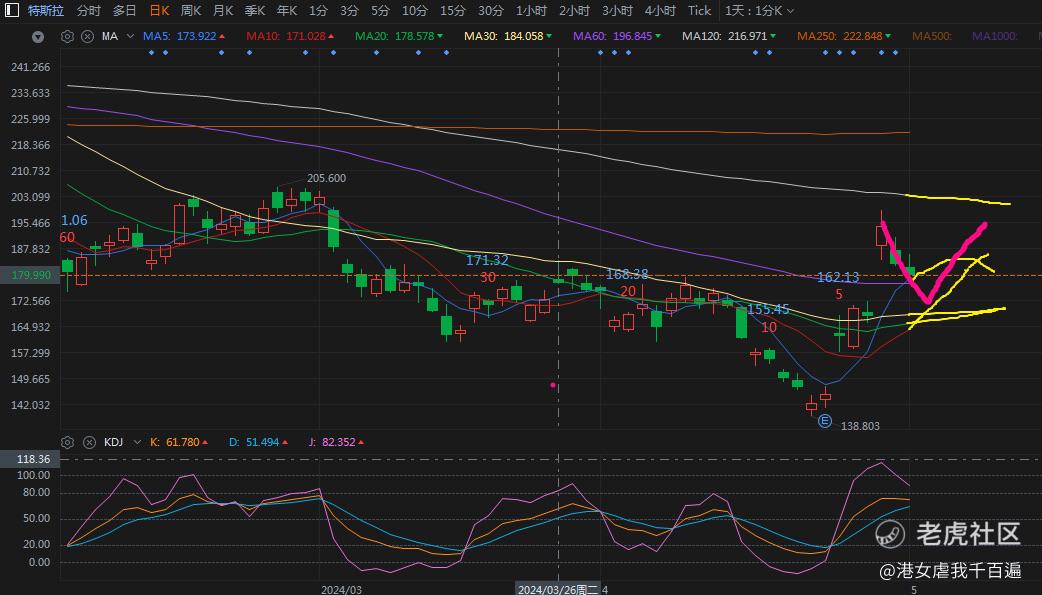Screen dimensions: 1042x595
Task: Click the MA120: 216.971 label
Action: tap(729, 37)
